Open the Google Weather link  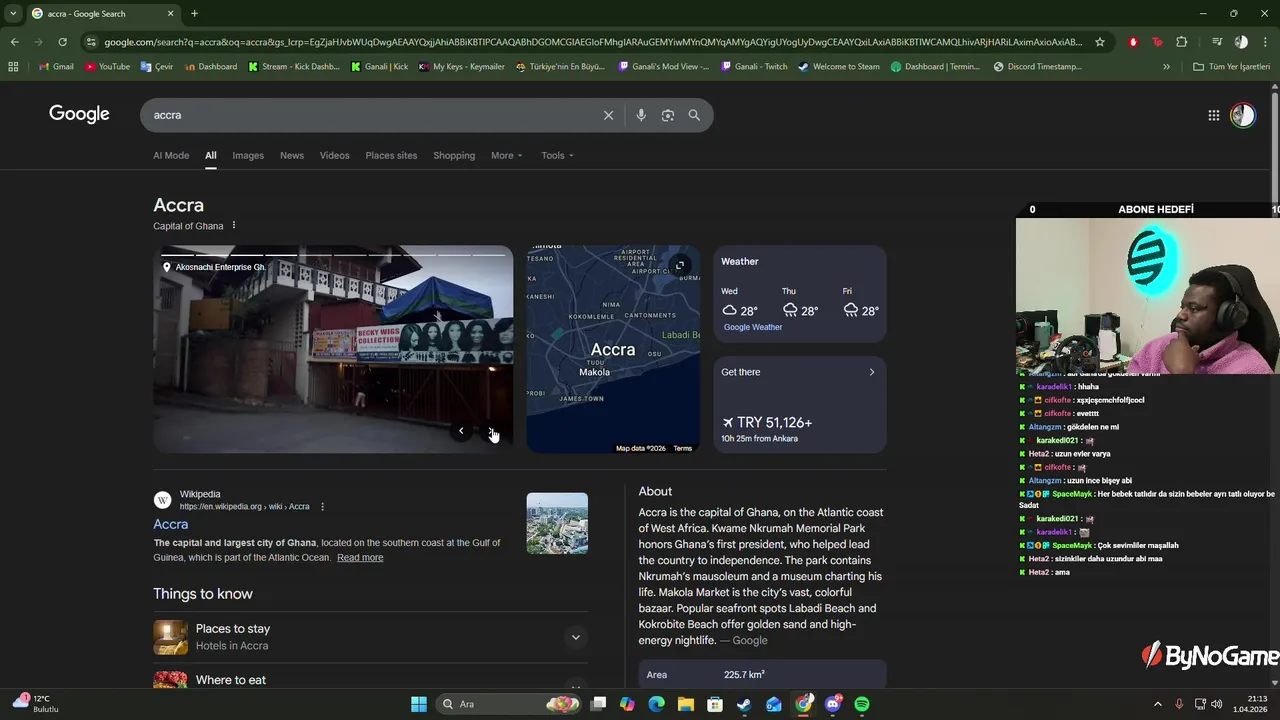coord(753,327)
